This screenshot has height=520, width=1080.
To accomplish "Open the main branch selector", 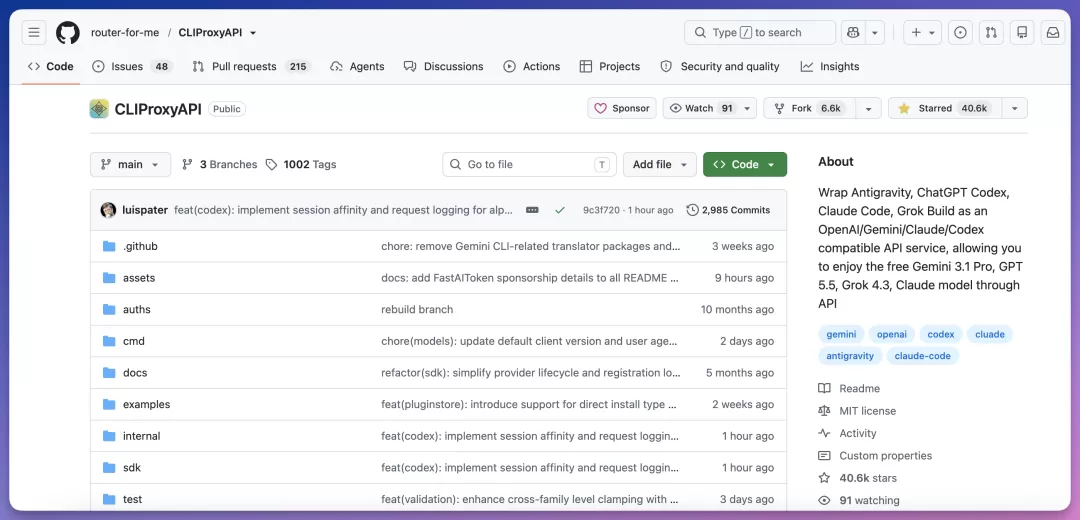I will (x=130, y=165).
